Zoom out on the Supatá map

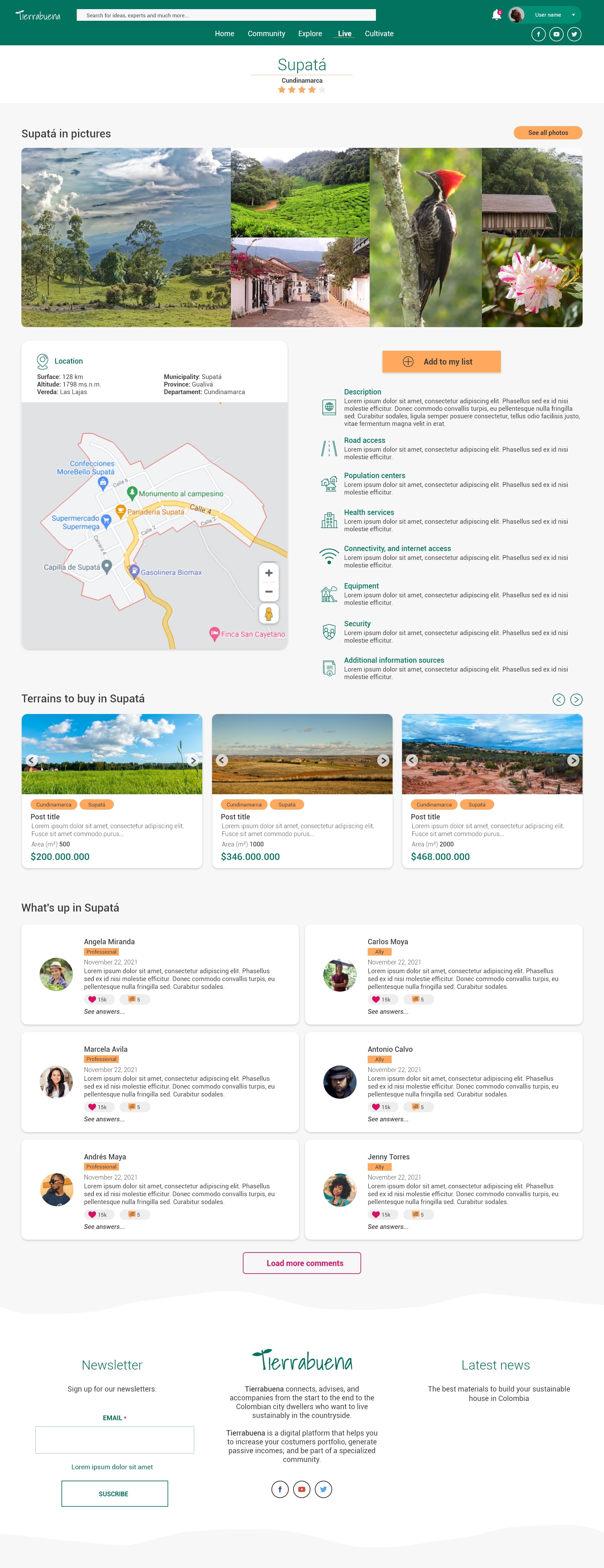click(x=269, y=592)
